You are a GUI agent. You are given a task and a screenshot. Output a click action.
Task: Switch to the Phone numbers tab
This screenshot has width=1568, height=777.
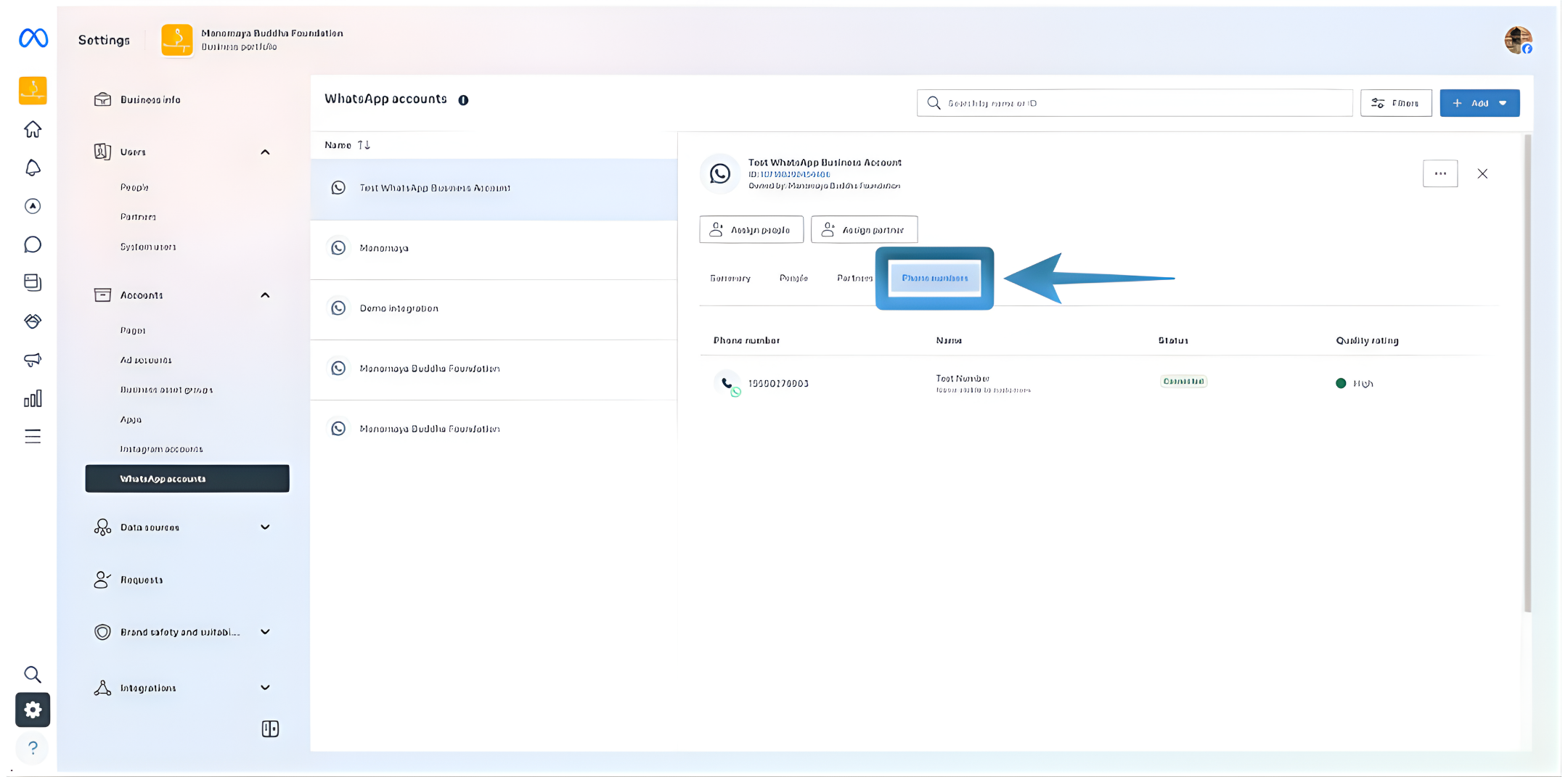click(x=934, y=278)
